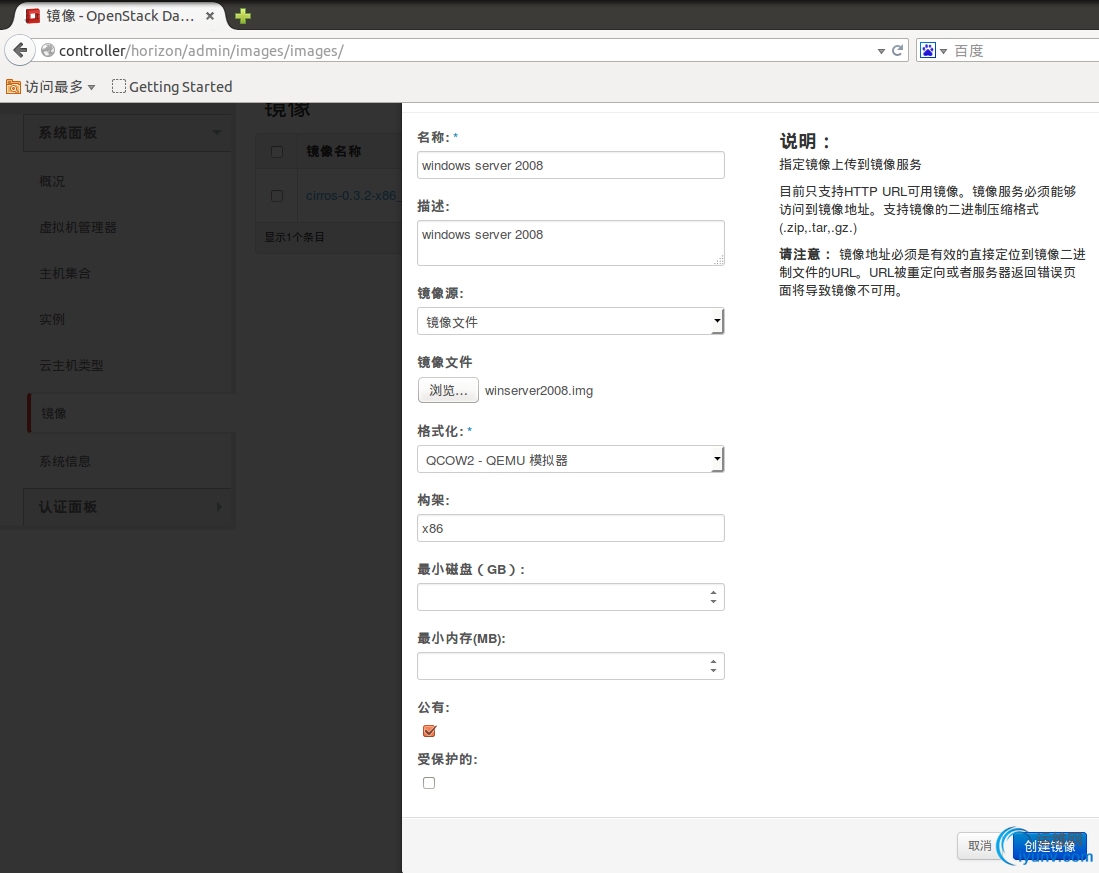The height and width of the screenshot is (873, 1099).
Task: Click the 镜像名称 column header
Action: pyautogui.click(x=334, y=151)
